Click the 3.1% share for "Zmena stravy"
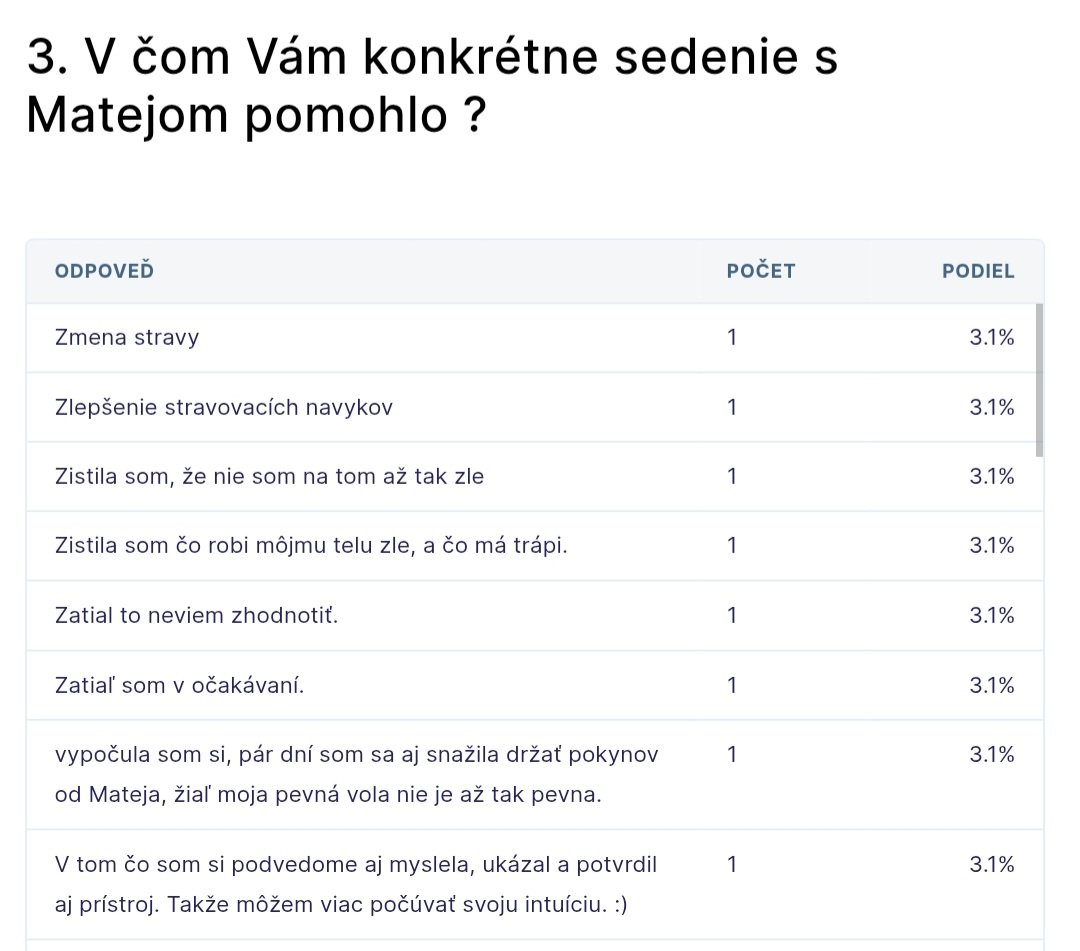1080x951 pixels. (991, 337)
